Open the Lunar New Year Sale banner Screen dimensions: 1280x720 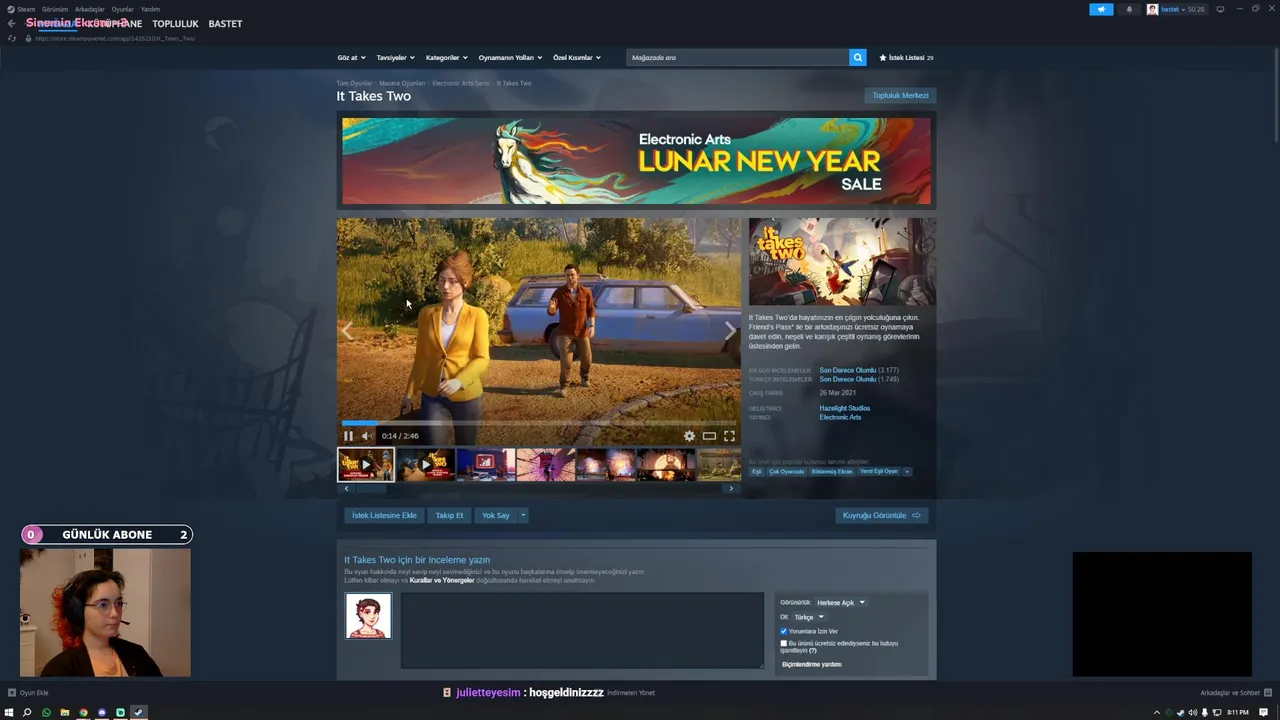(636, 161)
